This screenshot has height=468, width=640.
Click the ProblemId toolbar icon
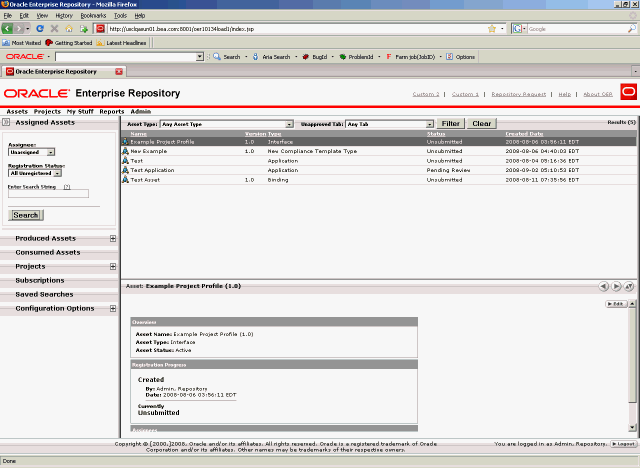(x=343, y=57)
